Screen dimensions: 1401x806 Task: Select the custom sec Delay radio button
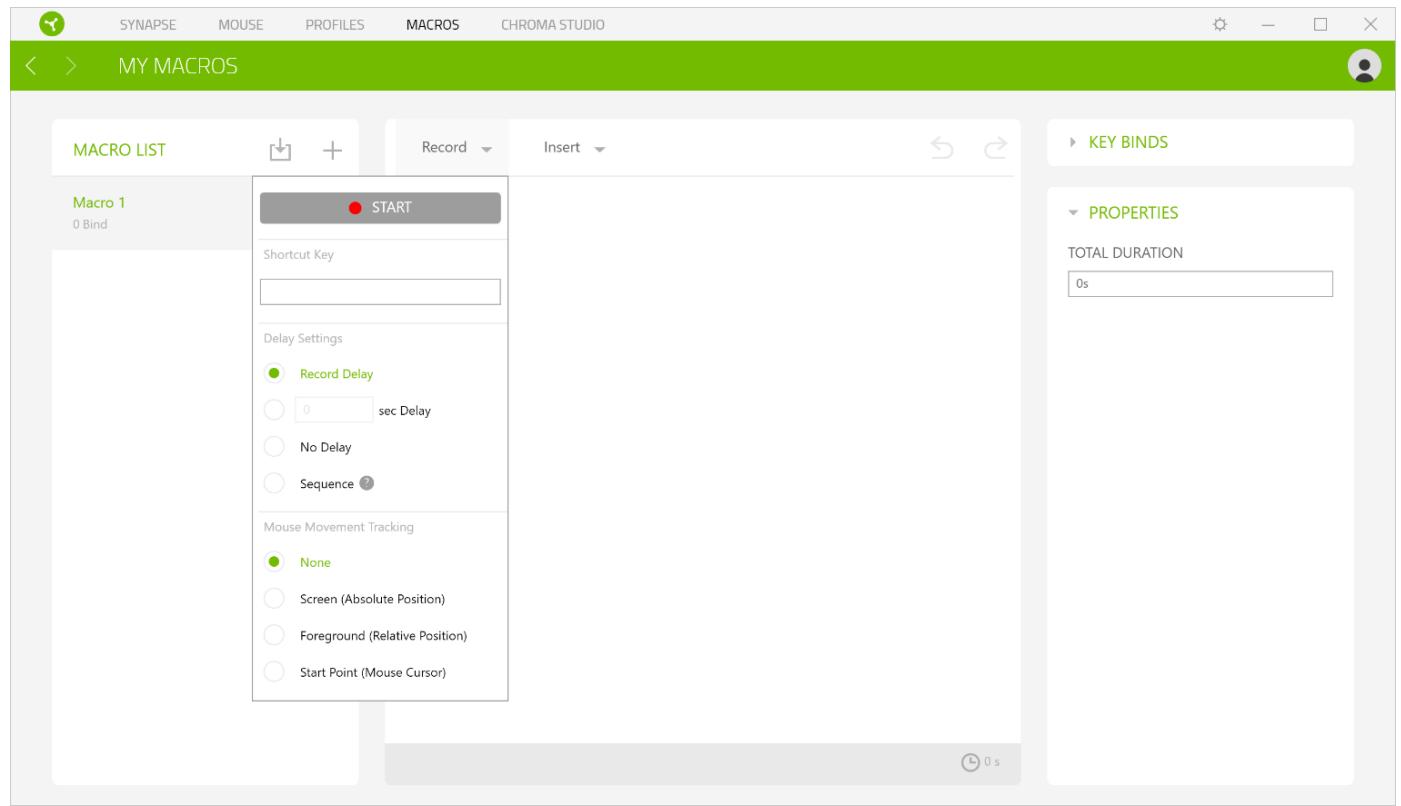coord(273,410)
